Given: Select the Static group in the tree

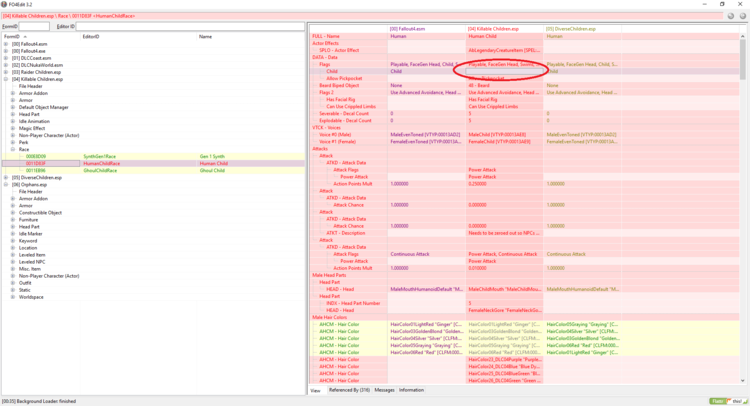Looking at the screenshot, I should tap(24, 290).
